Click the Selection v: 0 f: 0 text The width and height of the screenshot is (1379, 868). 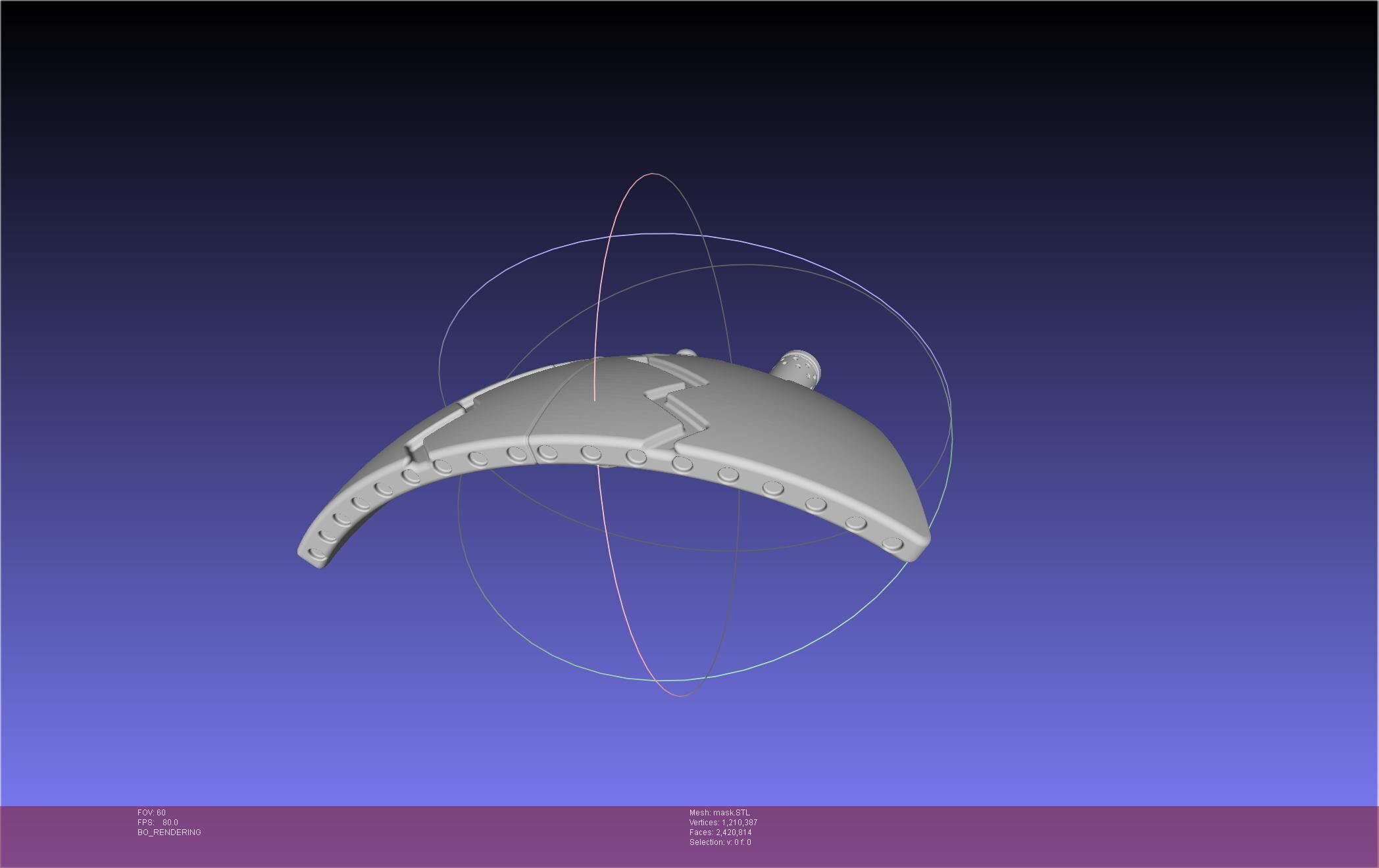click(x=720, y=842)
